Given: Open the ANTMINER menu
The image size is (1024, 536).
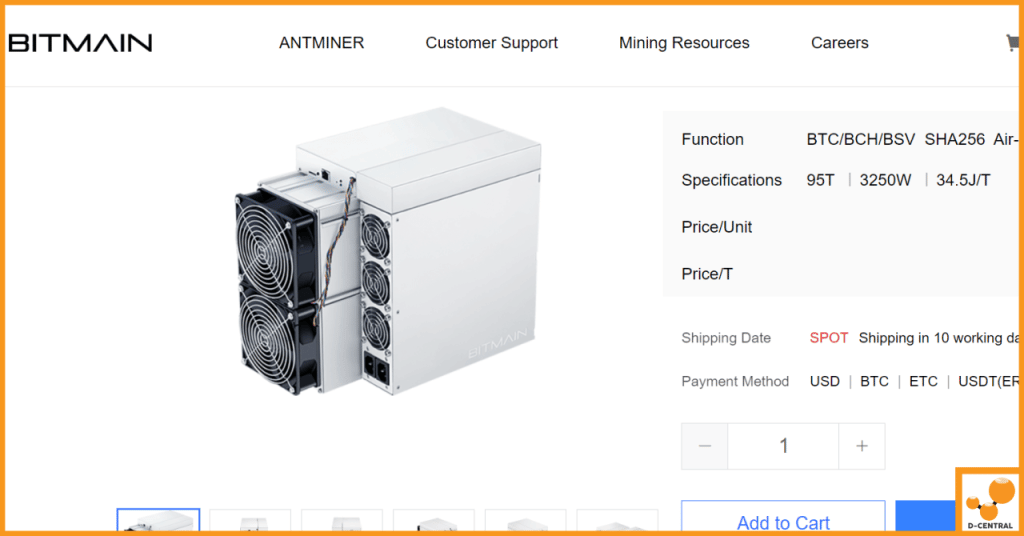Looking at the screenshot, I should point(321,43).
